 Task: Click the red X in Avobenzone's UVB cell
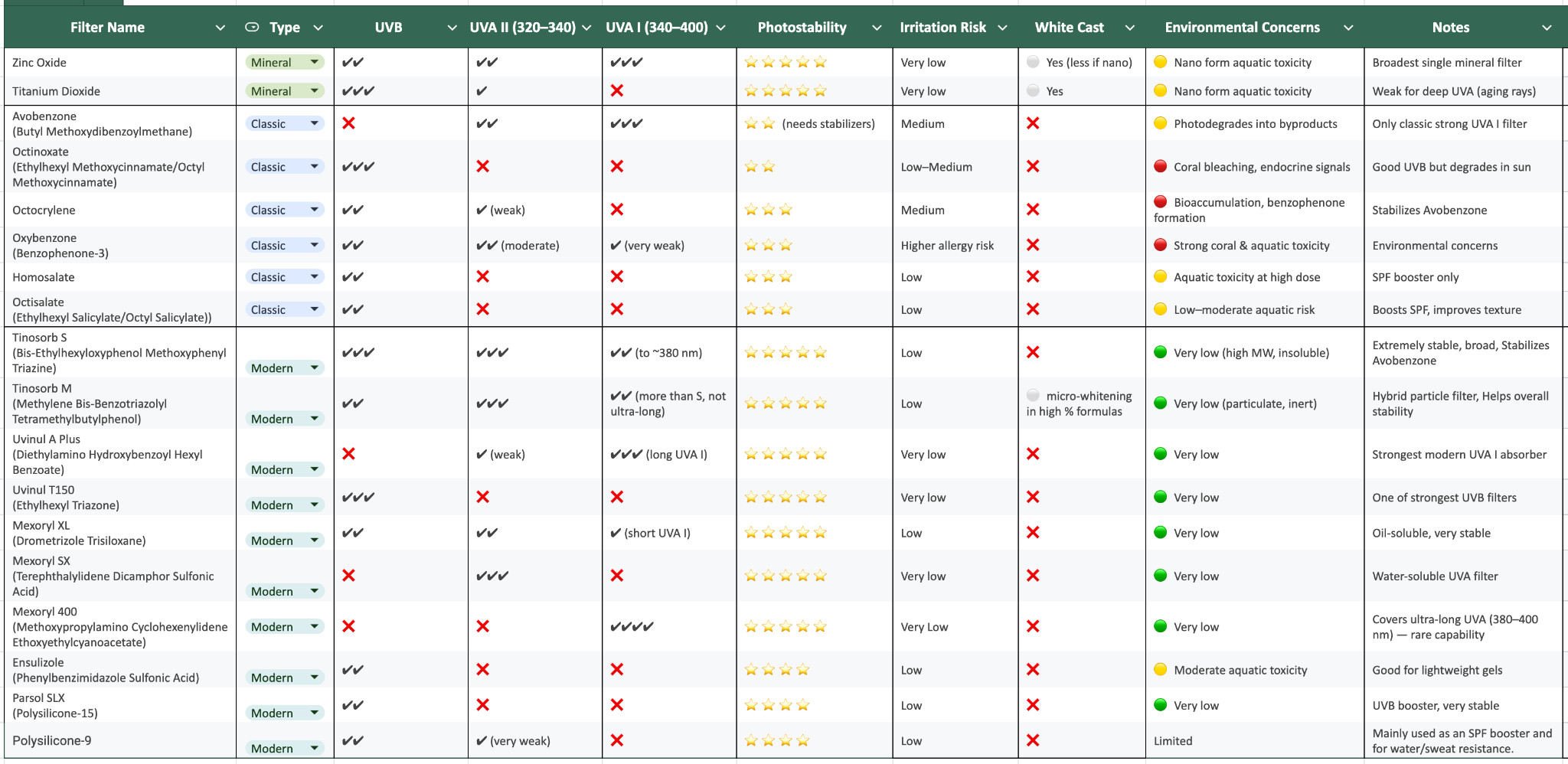click(x=349, y=123)
